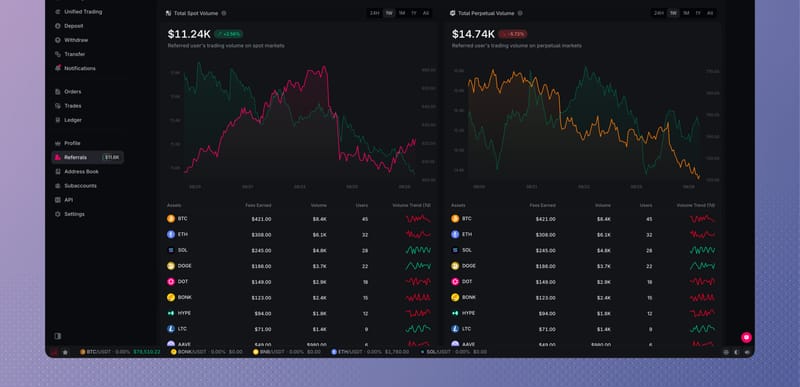This screenshot has width=800, height=387.
Task: Select 1Y range on Spot Volume chart
Action: pyautogui.click(x=414, y=13)
